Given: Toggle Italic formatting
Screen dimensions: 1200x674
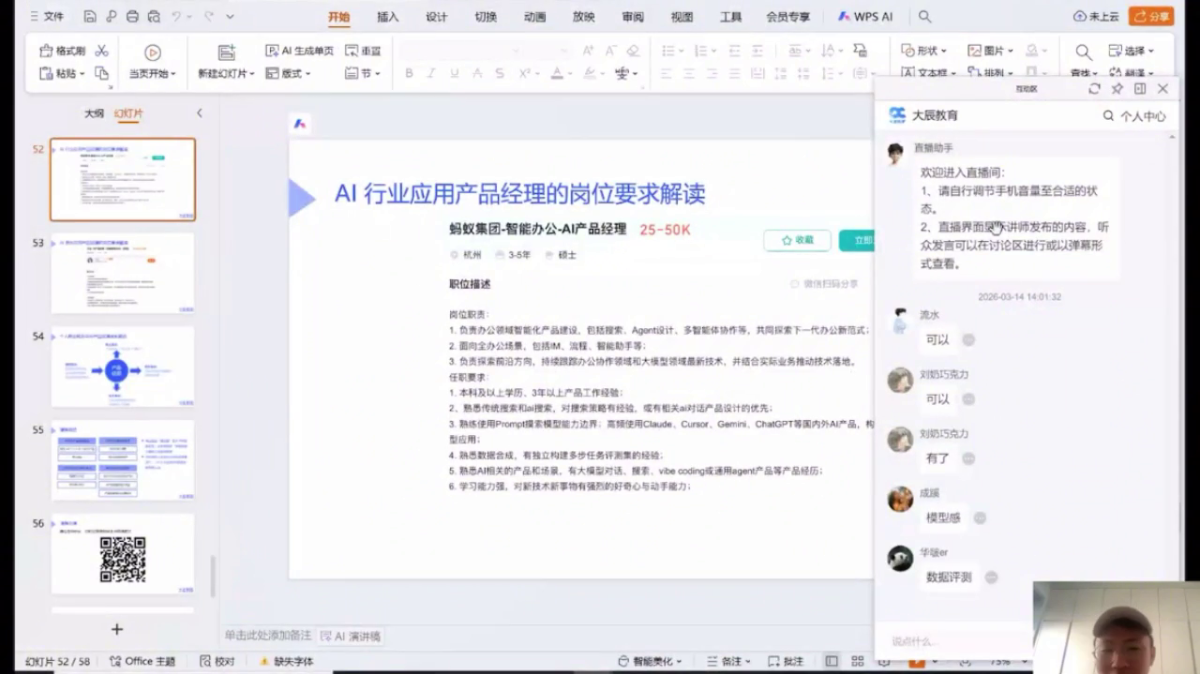Looking at the screenshot, I should pyautogui.click(x=432, y=73).
